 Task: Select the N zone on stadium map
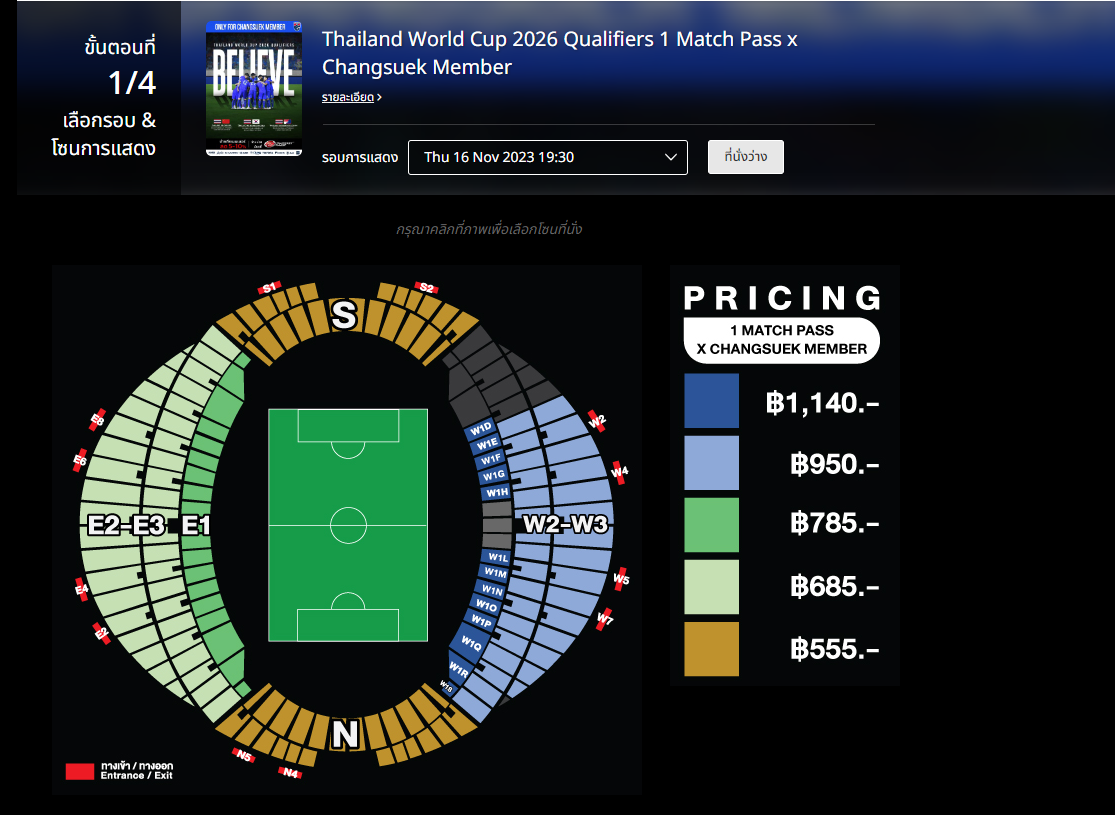point(345,734)
